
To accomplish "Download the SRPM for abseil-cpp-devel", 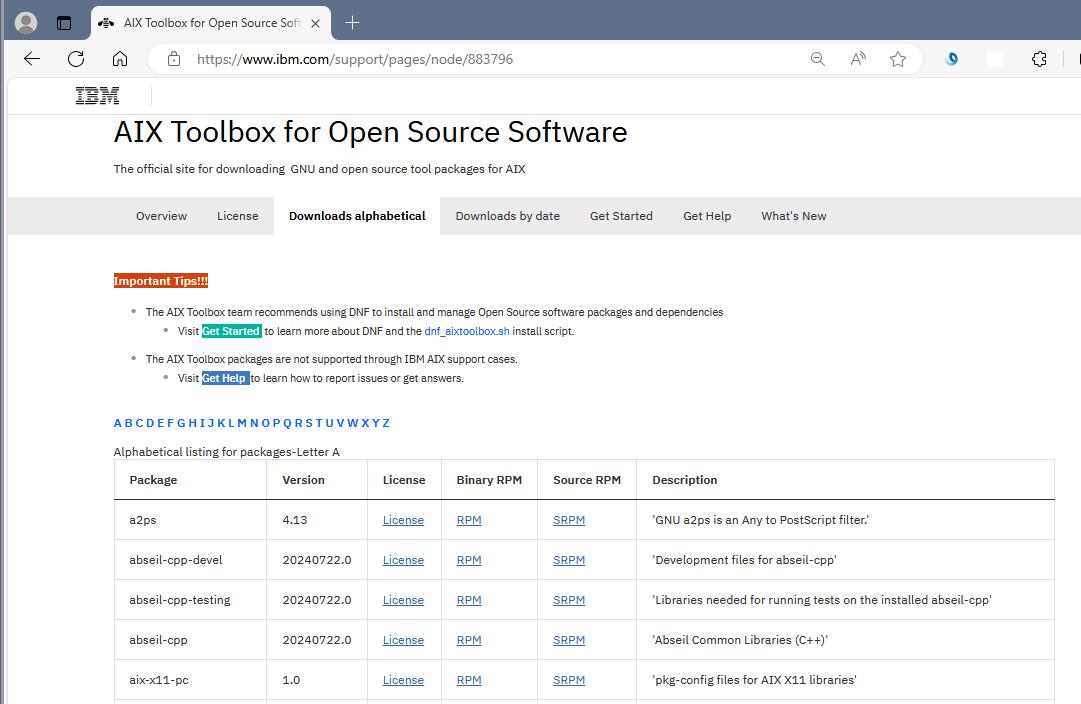I will (569, 560).
